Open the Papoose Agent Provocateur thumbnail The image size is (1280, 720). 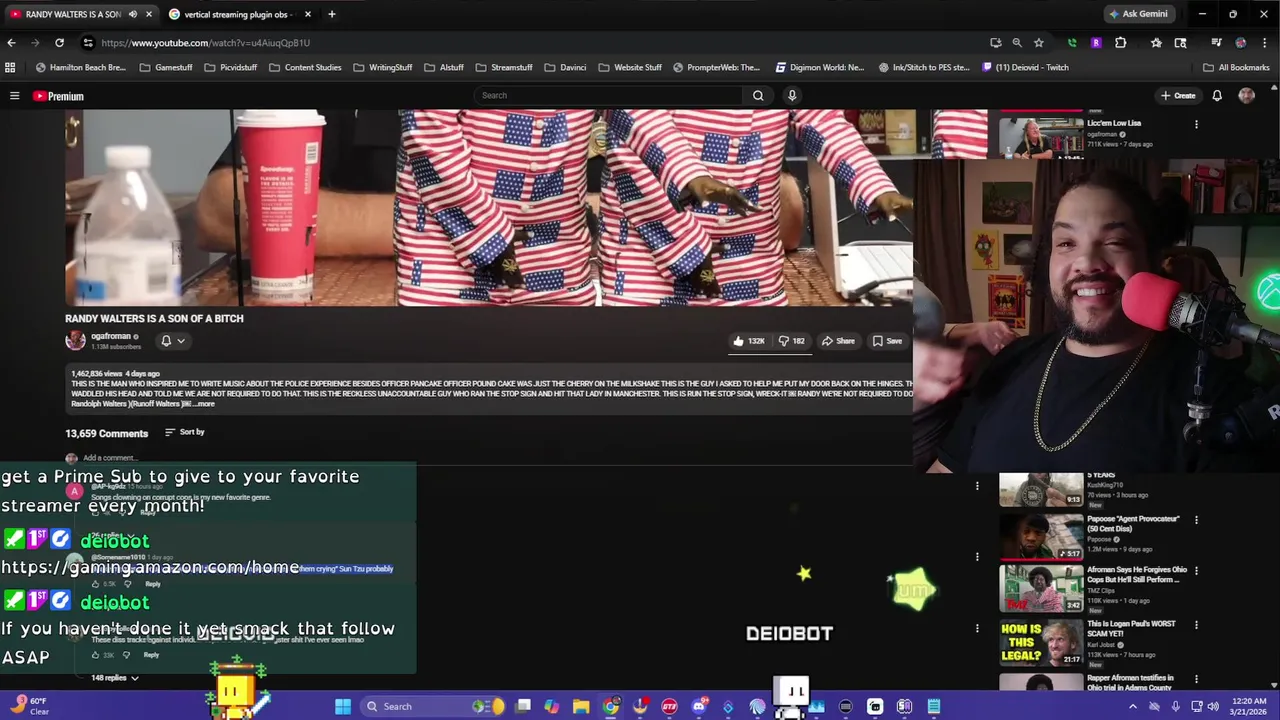1041,537
